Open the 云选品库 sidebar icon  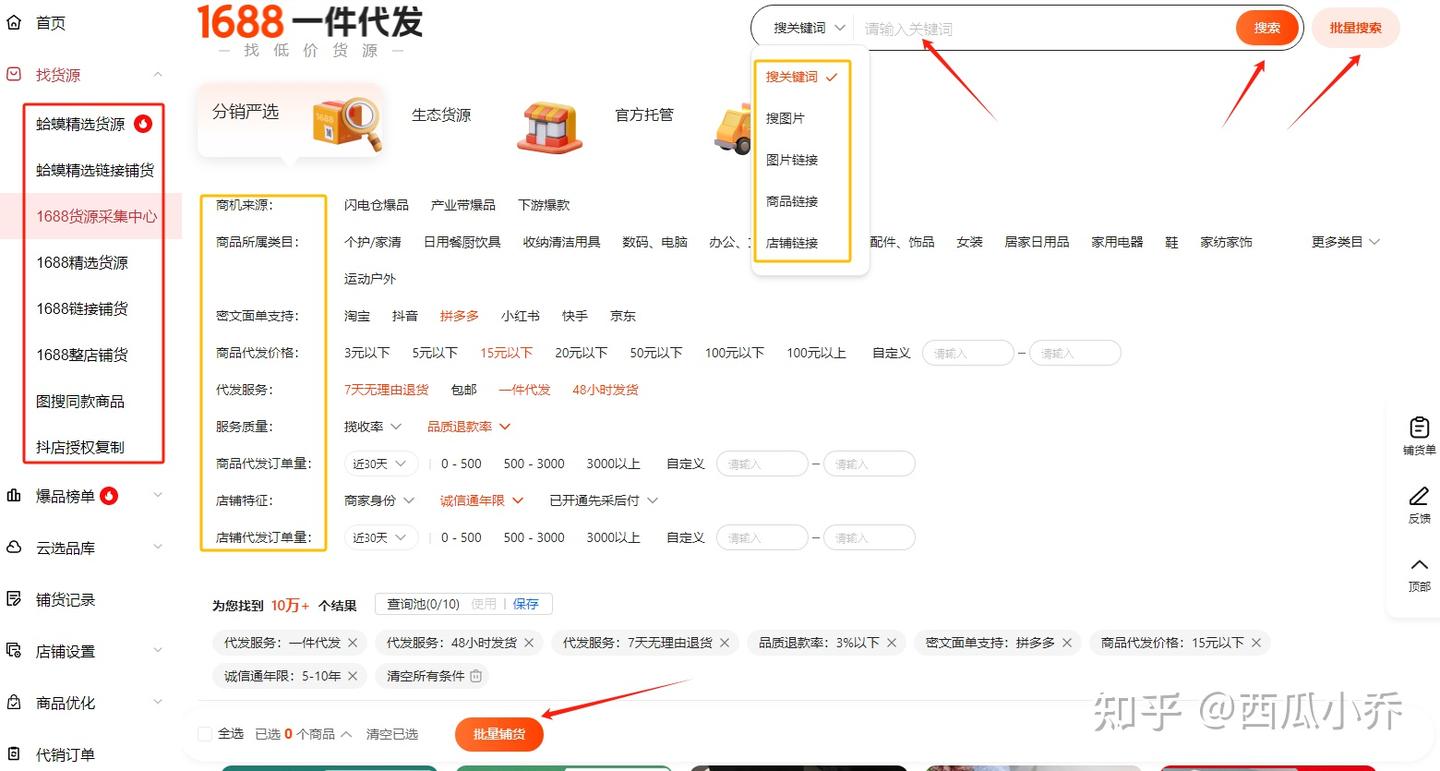coord(13,547)
